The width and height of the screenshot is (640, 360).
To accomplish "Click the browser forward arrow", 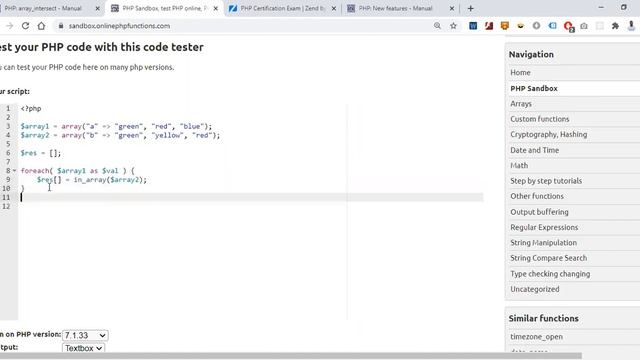I will point(9,26).
